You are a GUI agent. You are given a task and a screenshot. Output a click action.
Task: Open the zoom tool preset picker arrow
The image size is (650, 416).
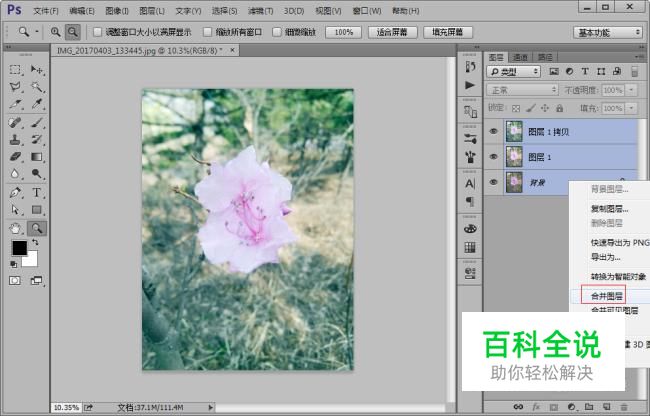36,32
